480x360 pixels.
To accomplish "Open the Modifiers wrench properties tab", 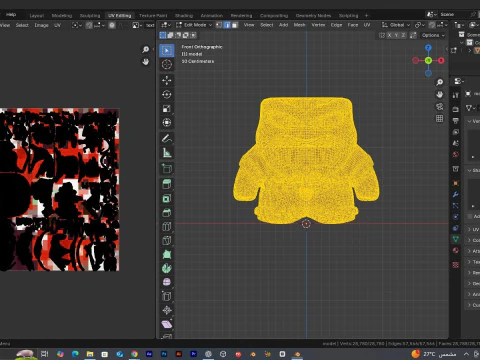I will pos(456,195).
